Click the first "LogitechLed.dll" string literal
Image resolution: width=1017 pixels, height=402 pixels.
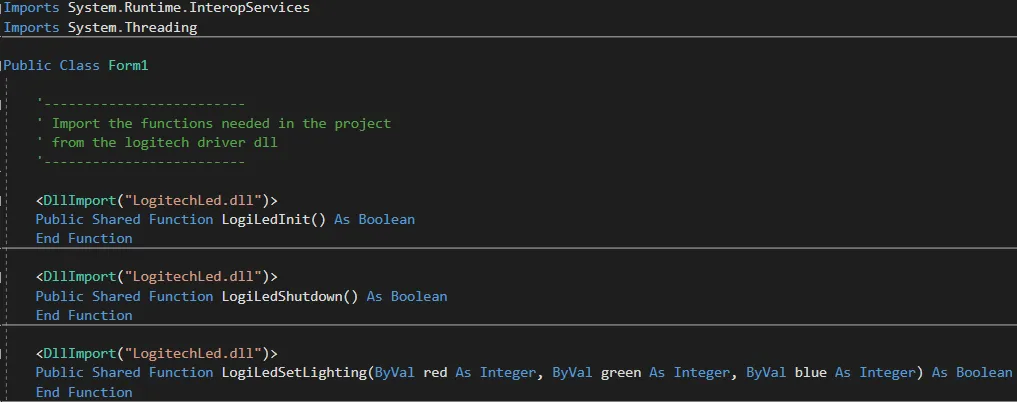pos(193,200)
